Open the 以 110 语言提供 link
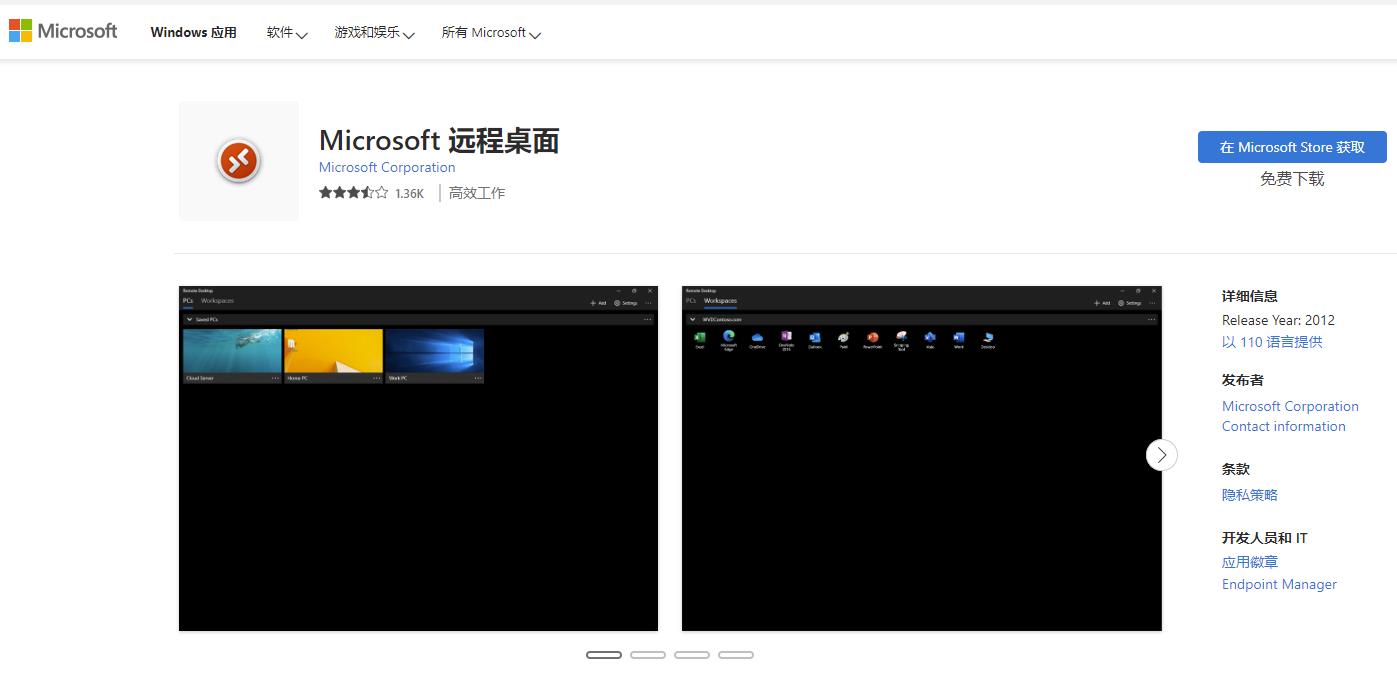 (1272, 342)
